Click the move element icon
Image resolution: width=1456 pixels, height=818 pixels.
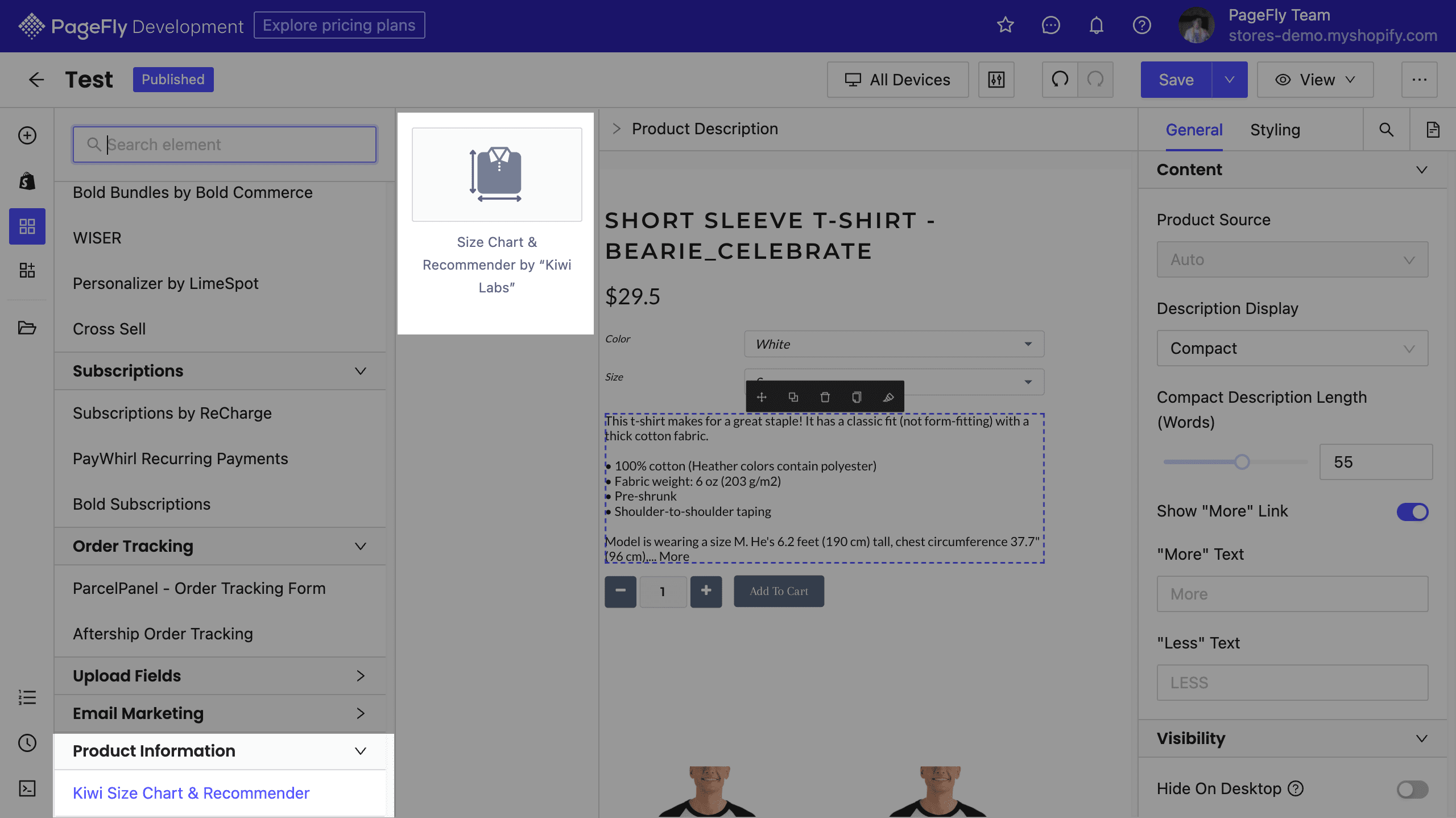tap(761, 398)
